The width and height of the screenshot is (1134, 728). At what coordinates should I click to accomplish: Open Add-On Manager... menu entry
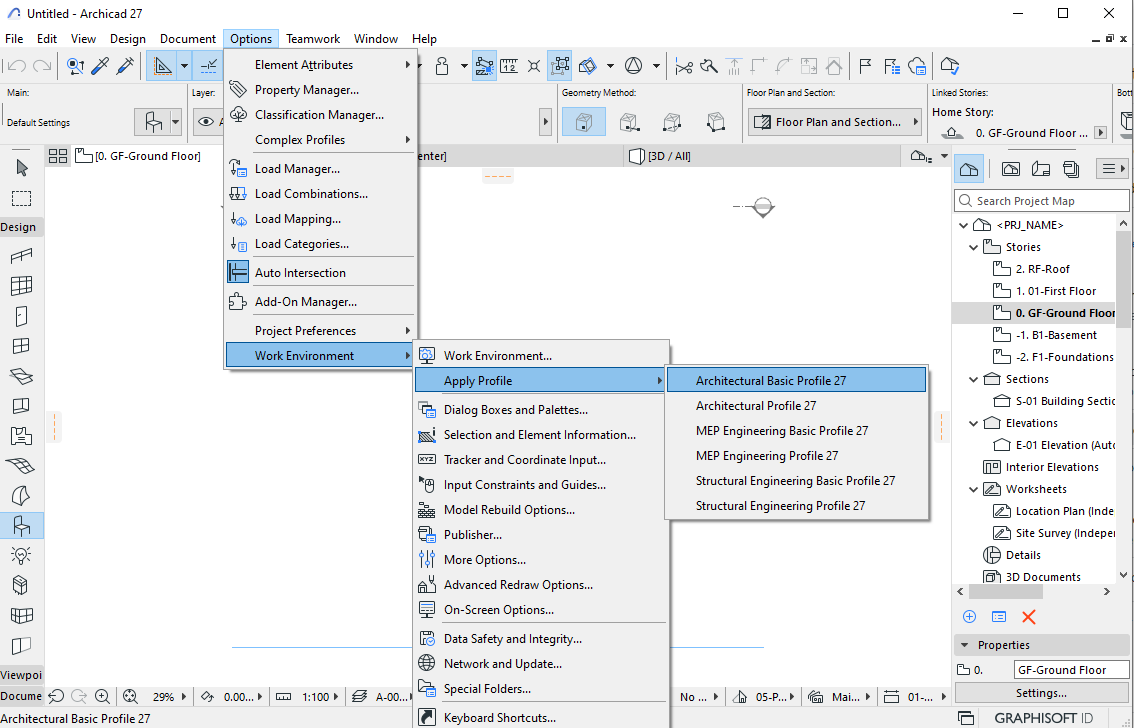319,301
